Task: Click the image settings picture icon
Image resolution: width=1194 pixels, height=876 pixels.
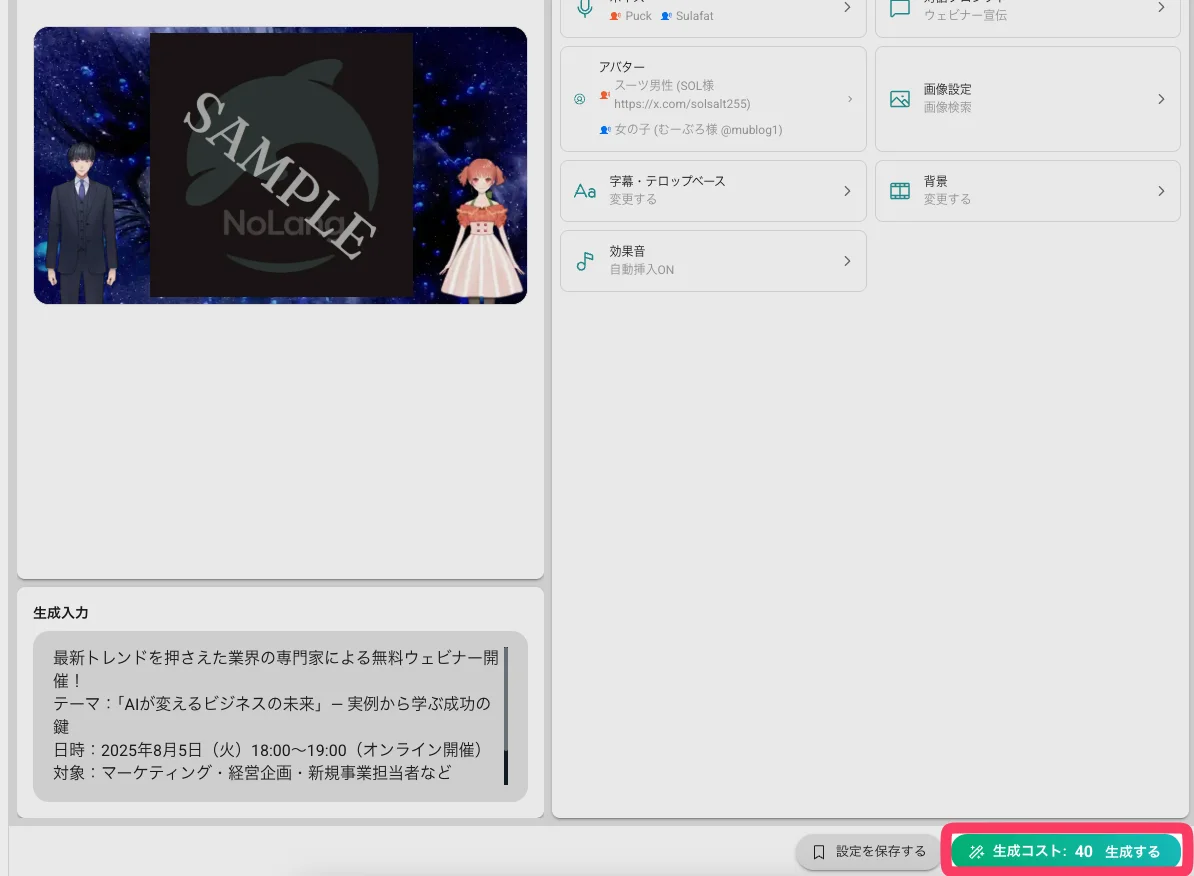Action: (x=900, y=99)
